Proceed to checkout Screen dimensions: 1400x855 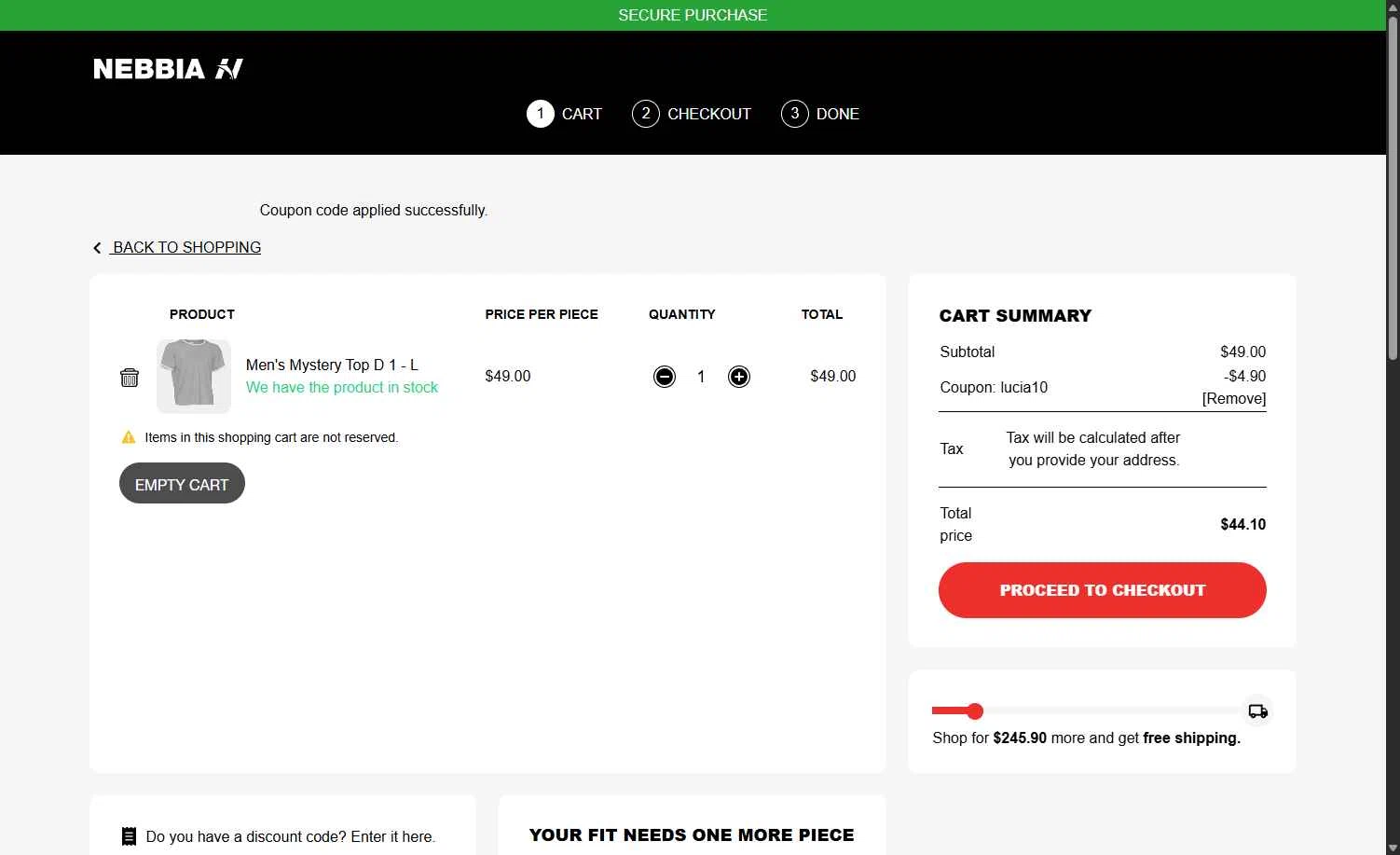point(1103,590)
